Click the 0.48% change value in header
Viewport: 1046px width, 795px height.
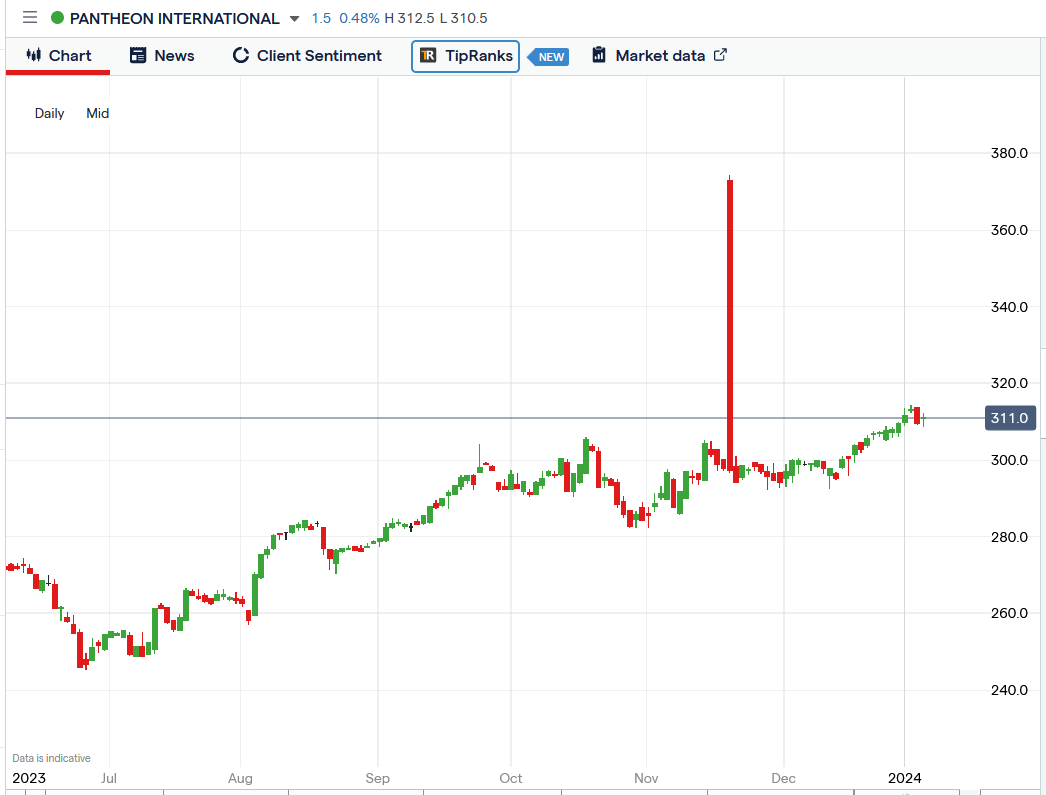point(359,19)
